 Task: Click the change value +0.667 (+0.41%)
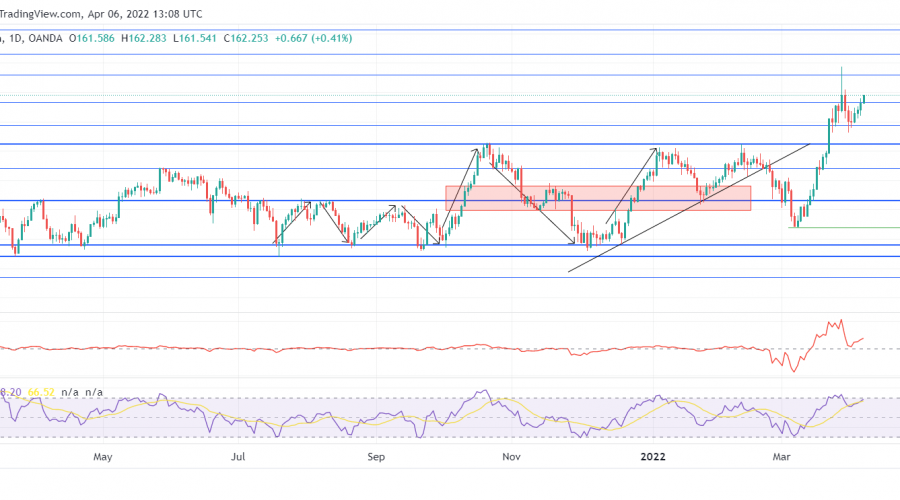click(x=313, y=38)
